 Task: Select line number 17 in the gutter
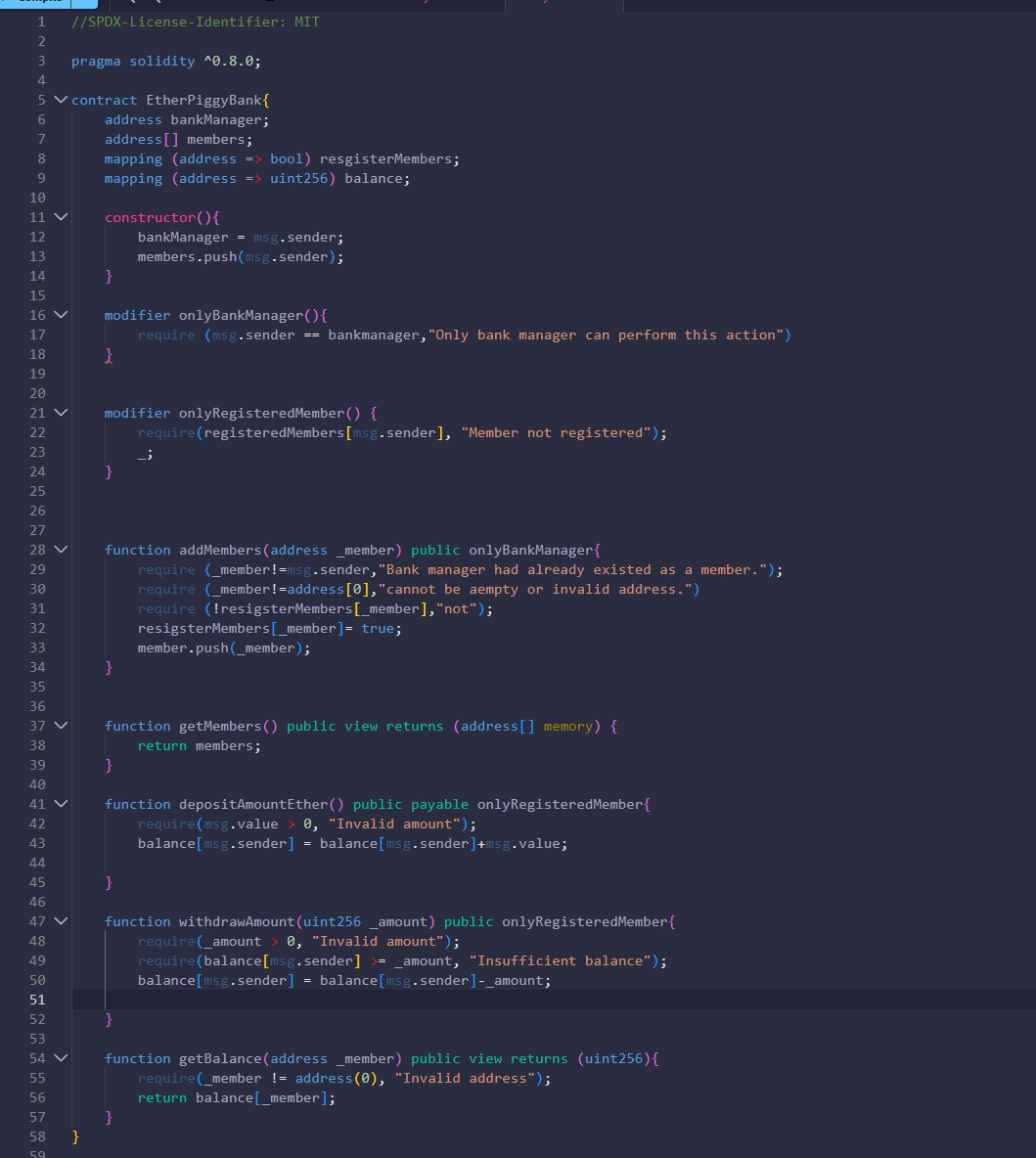[x=37, y=334]
